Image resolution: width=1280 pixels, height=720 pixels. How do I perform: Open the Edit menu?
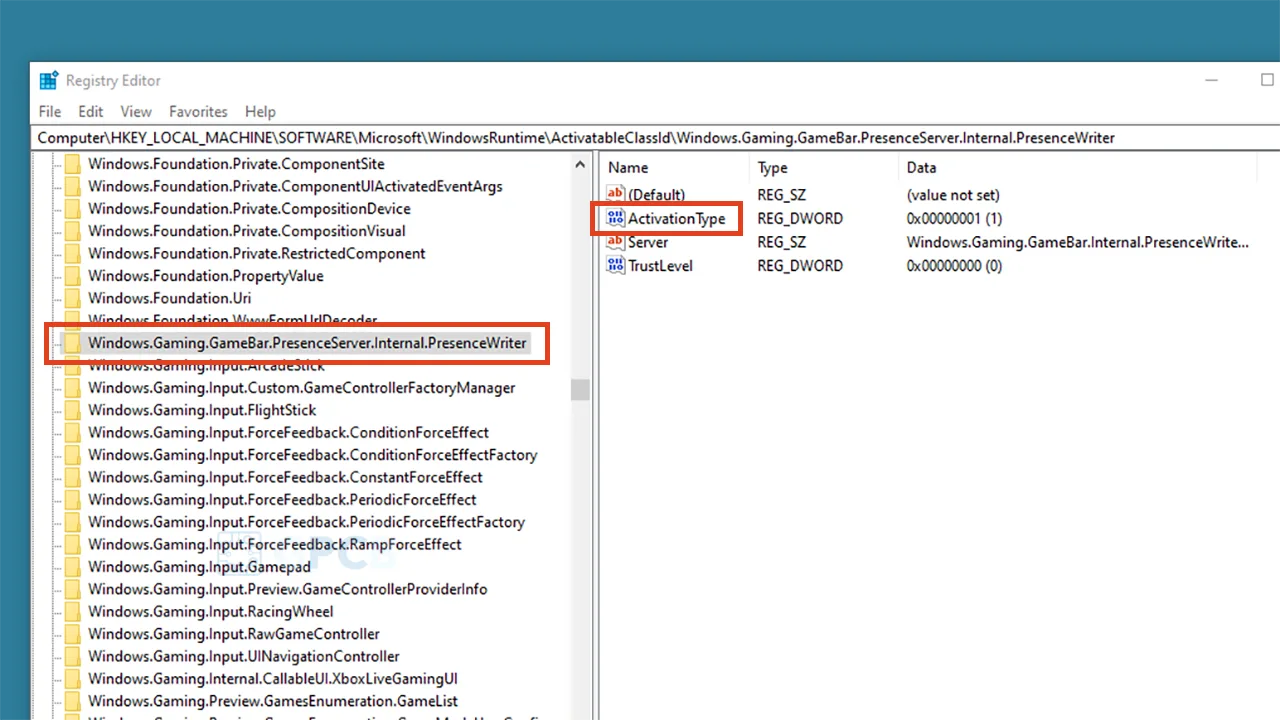pos(91,112)
